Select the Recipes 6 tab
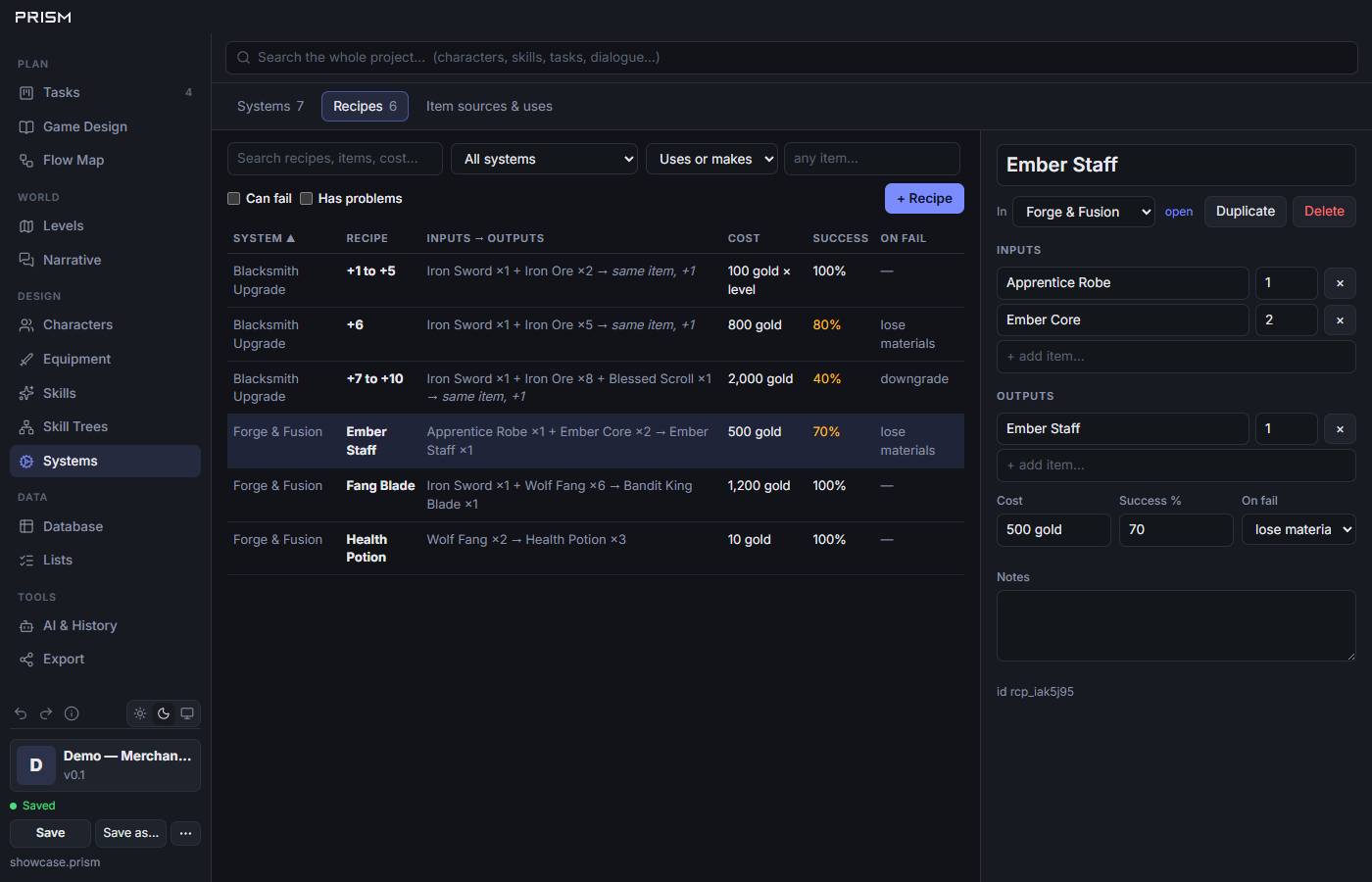 (x=365, y=106)
